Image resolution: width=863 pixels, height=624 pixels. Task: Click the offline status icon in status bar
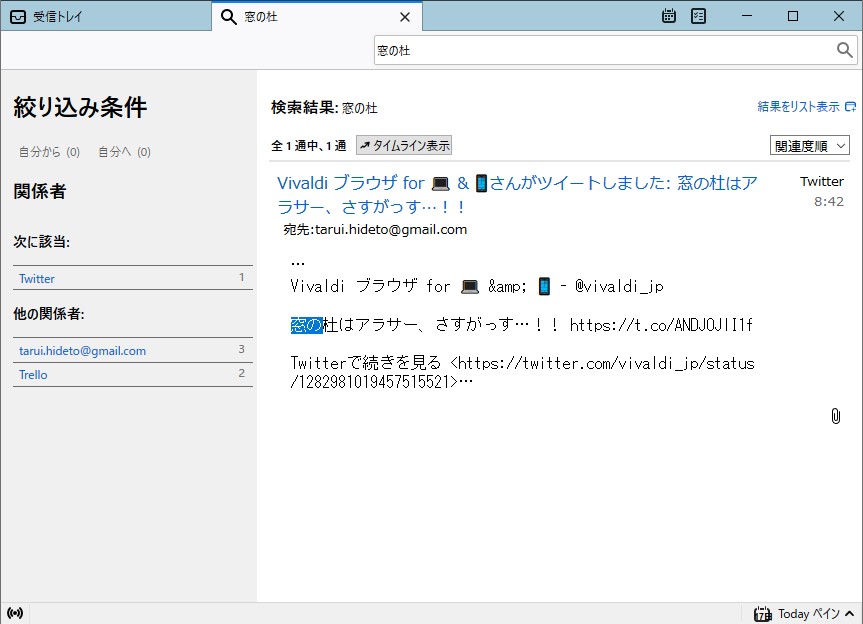[x=14, y=613]
